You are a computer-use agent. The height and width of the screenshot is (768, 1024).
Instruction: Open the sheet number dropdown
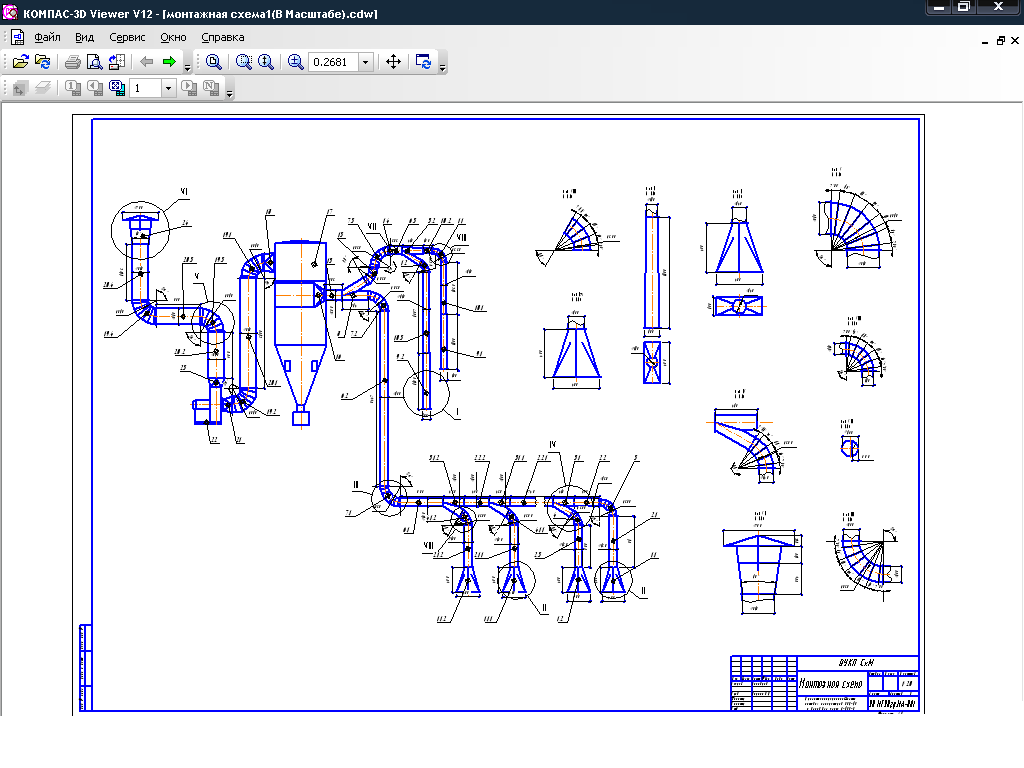coord(168,88)
